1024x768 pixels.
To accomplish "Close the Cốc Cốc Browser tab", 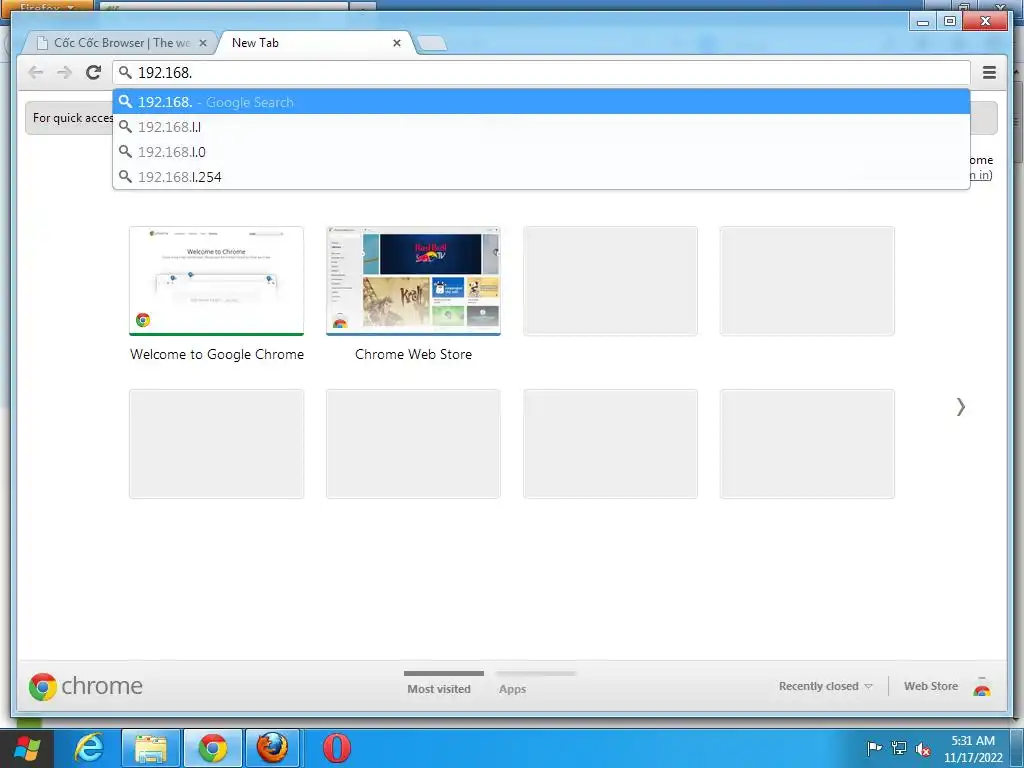I will click(x=203, y=43).
